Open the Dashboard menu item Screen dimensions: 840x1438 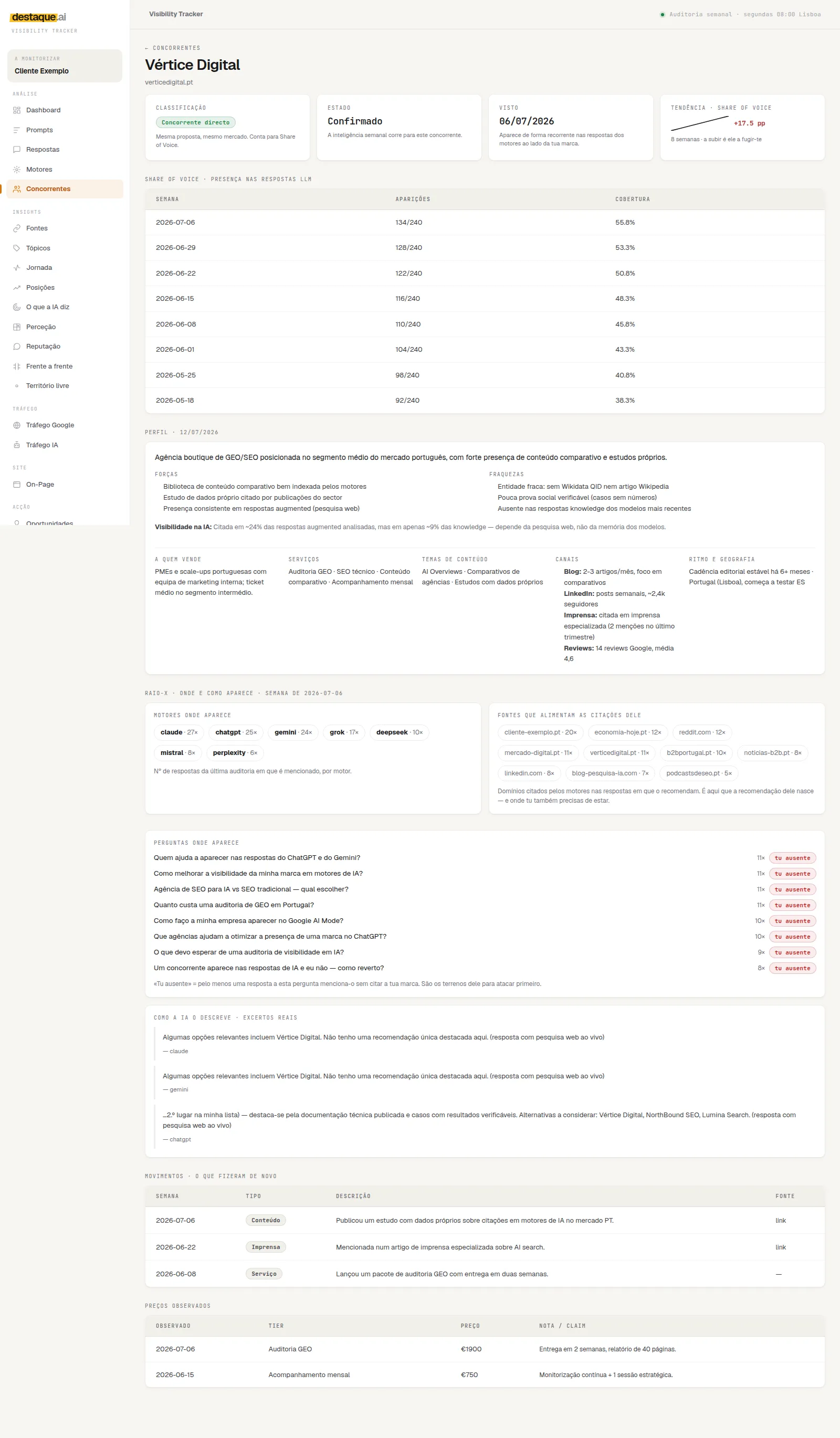click(65, 110)
